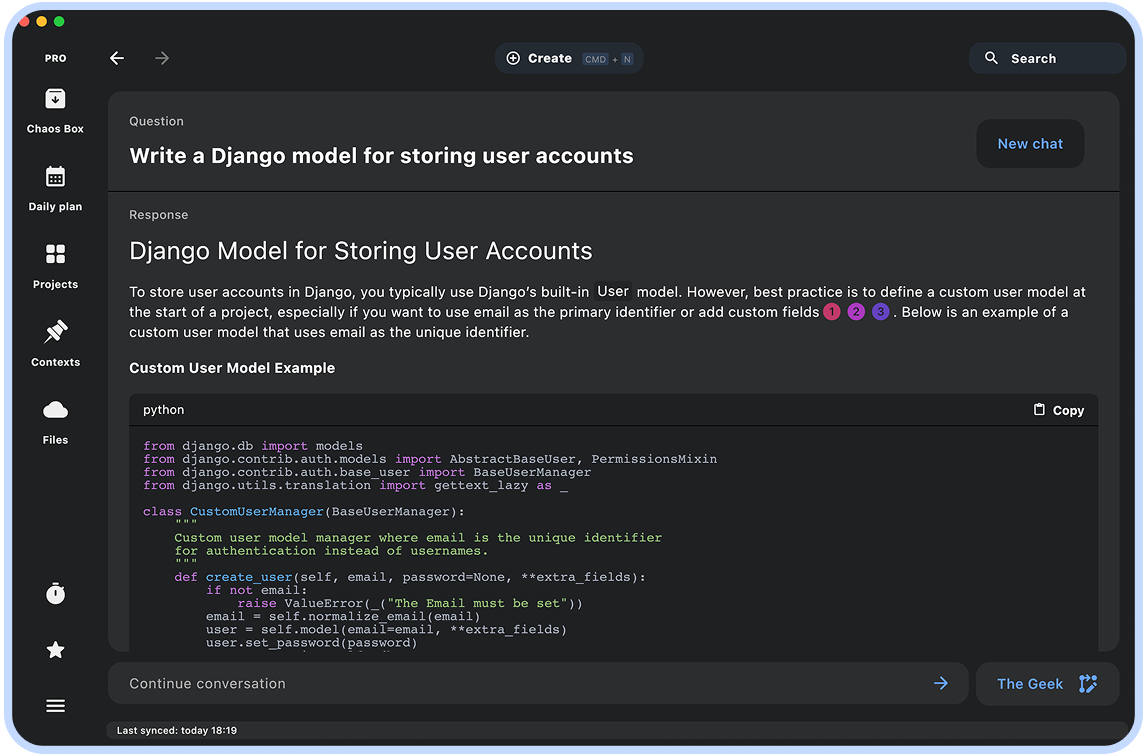Viewport: 1147px width, 756px height.
Task: Click the Contexts label
Action: (56, 362)
